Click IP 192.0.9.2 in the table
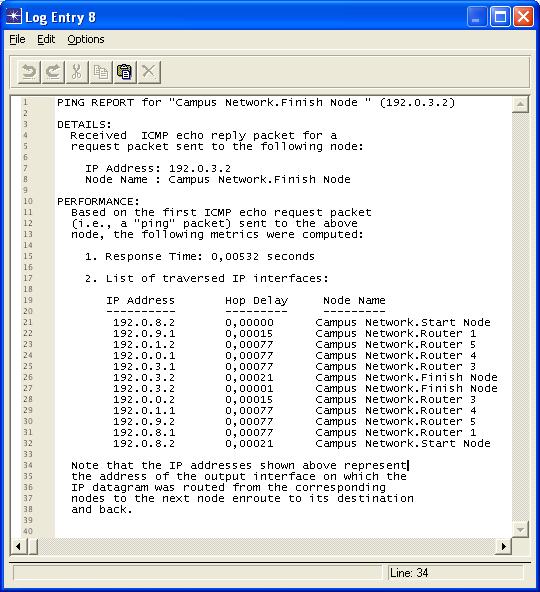The width and height of the screenshot is (540, 592). [x=144, y=421]
